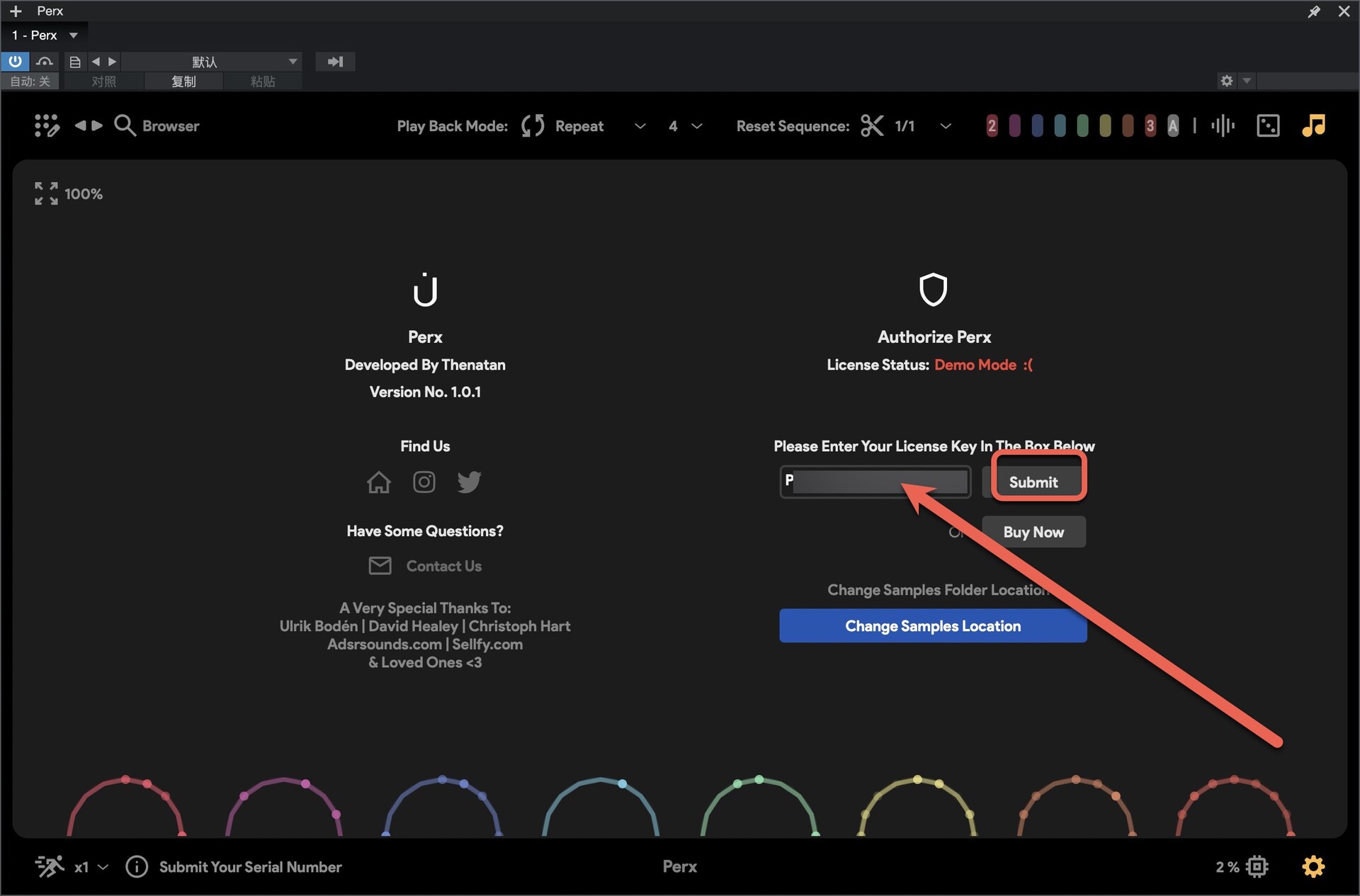The image size is (1360, 896).
Task: Open the sequence pattern edit grid icon
Action: [47, 126]
